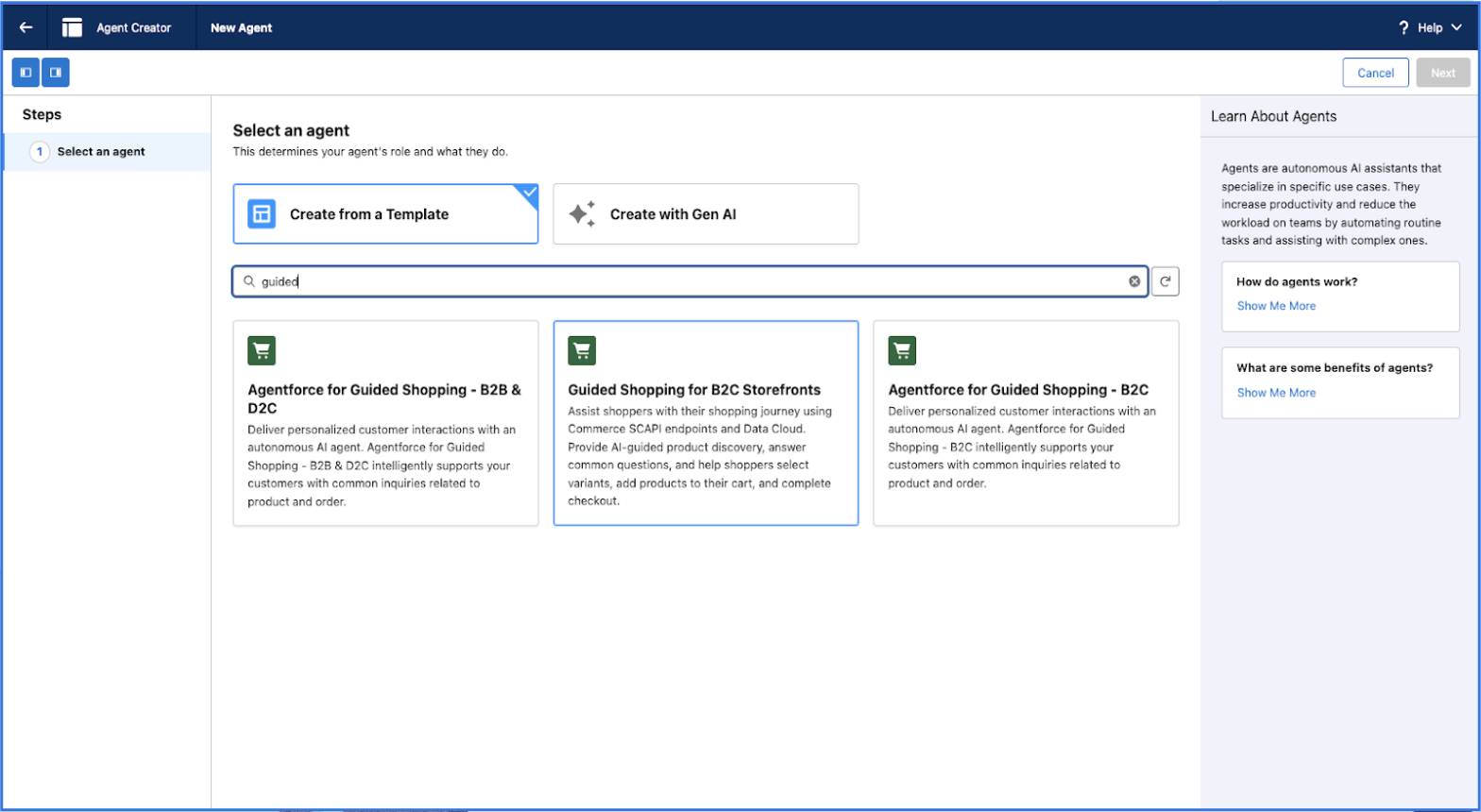Click cart icon on B2B & D2C card
Image resolution: width=1481 pixels, height=812 pixels.
pyautogui.click(x=262, y=350)
